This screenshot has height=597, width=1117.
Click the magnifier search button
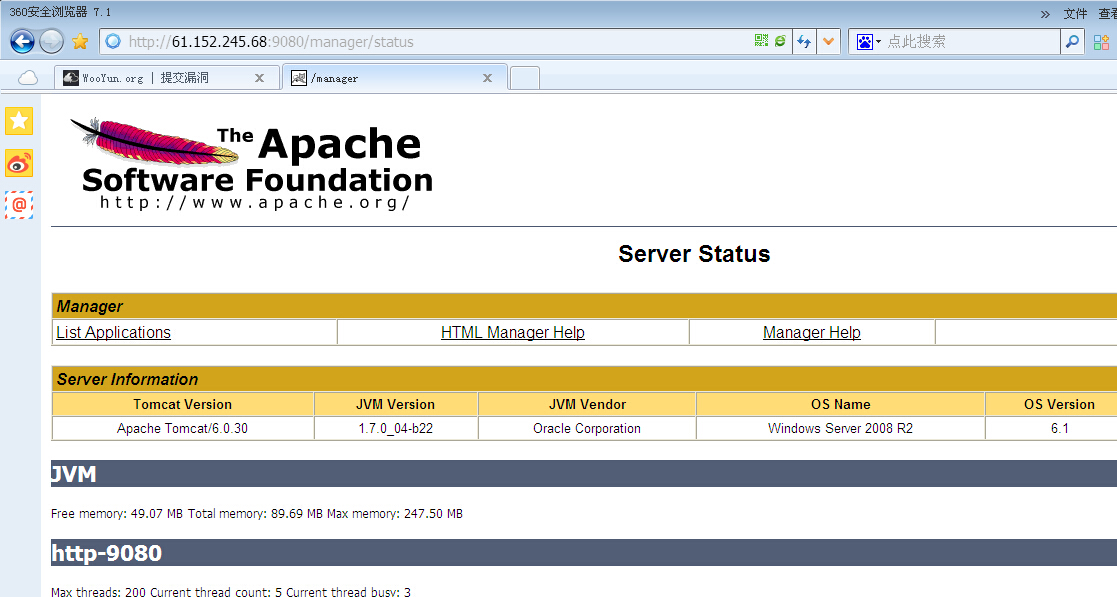point(1072,41)
